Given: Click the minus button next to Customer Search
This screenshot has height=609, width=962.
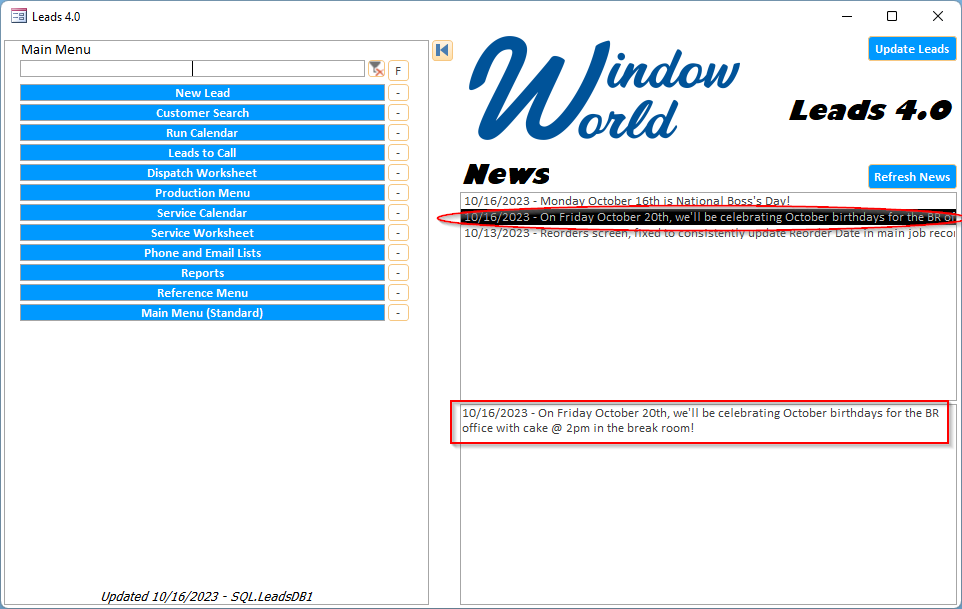Looking at the screenshot, I should [x=398, y=113].
